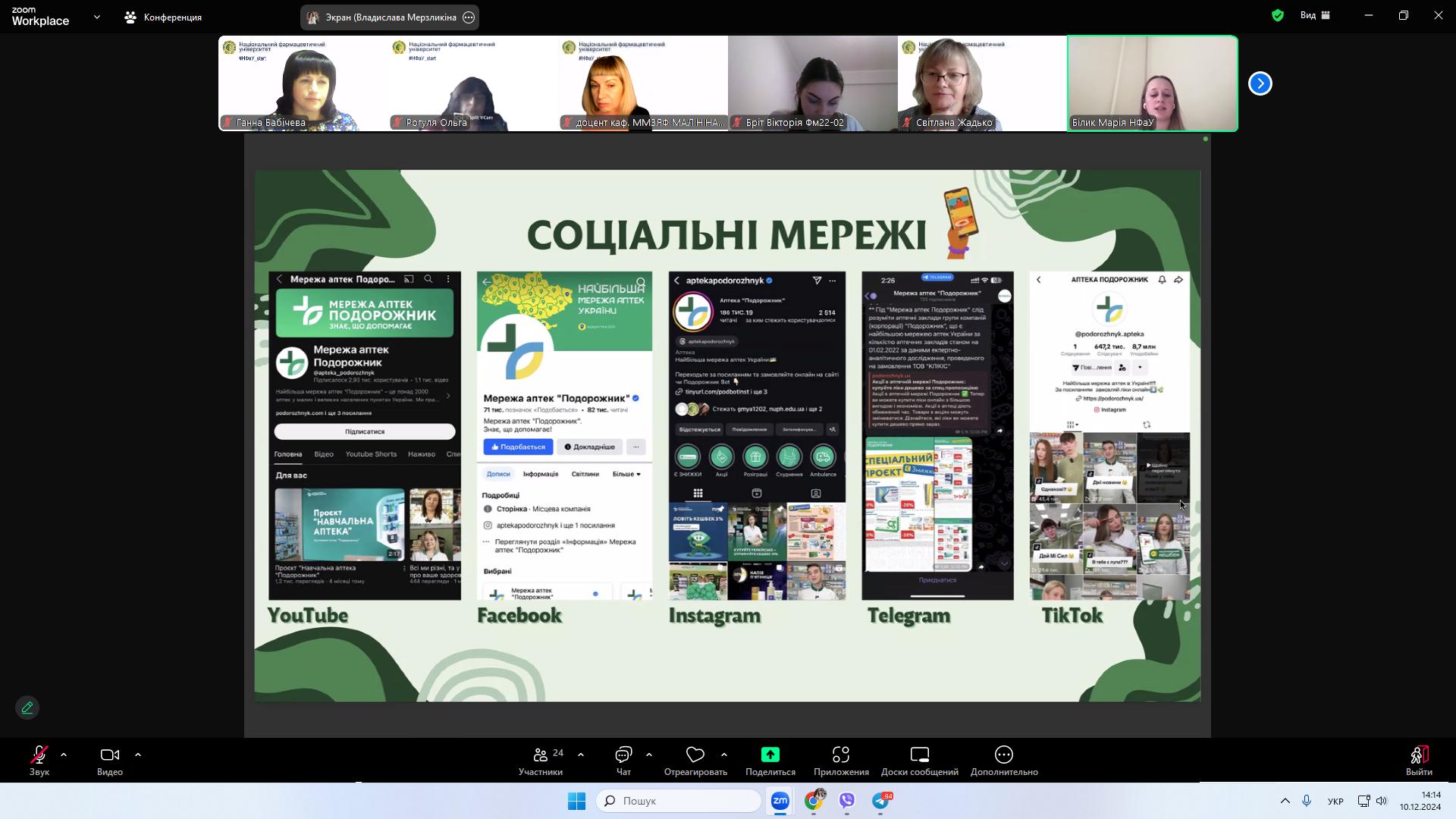The height and width of the screenshot is (819, 1456).
Task: Switch УКР keyboard language indicator
Action: (1336, 802)
